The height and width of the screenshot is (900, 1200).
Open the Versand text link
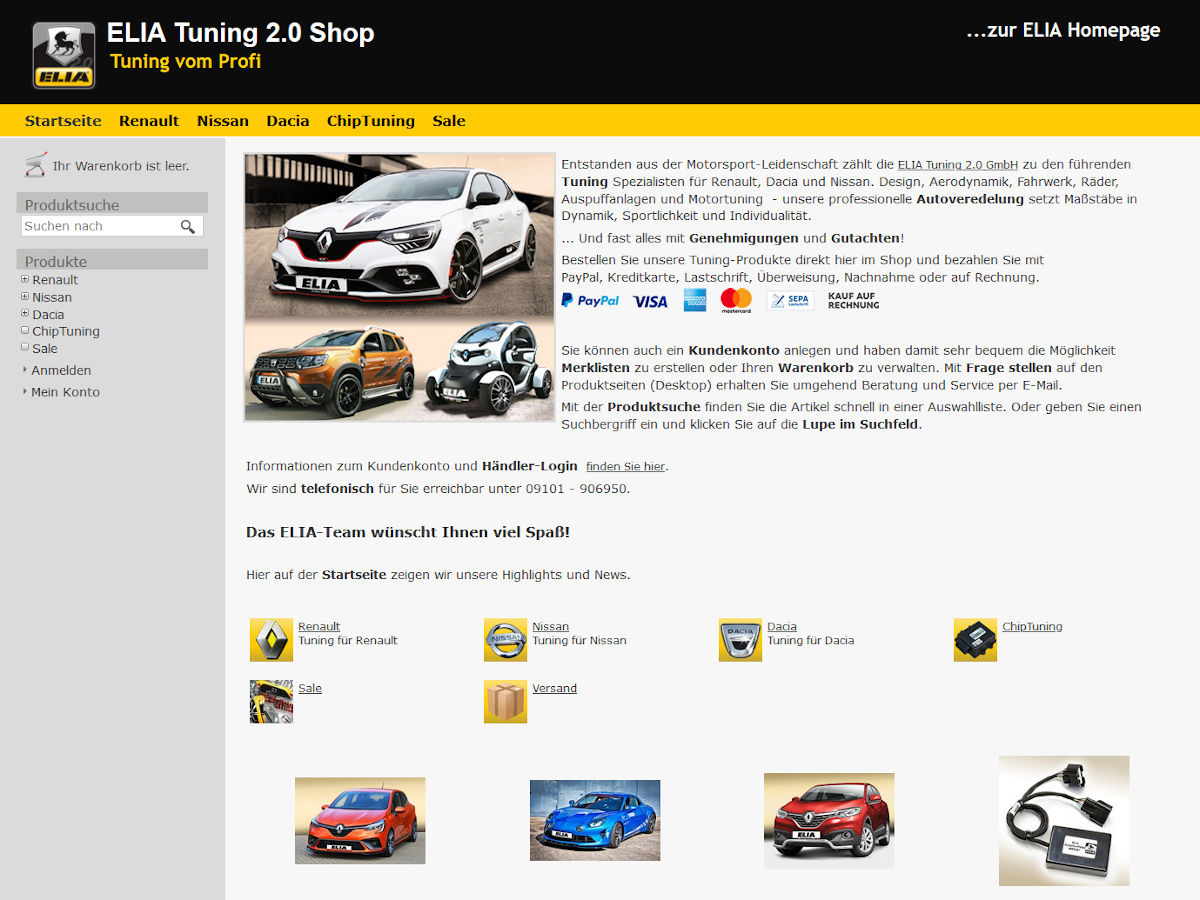tap(555, 689)
